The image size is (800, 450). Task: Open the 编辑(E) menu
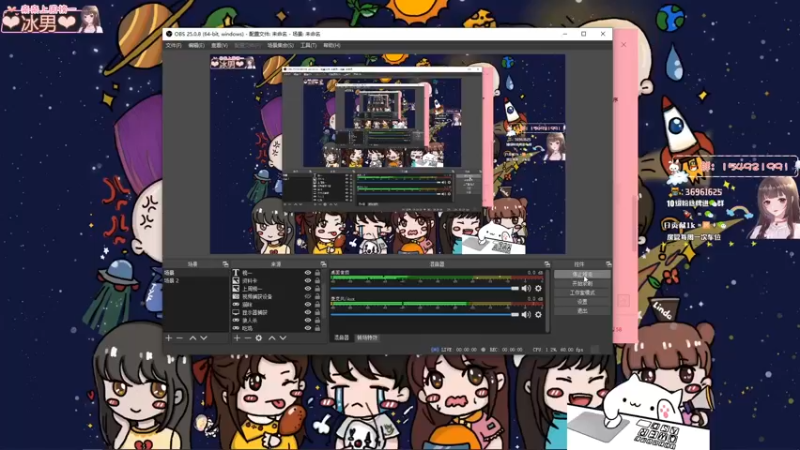click(196, 45)
